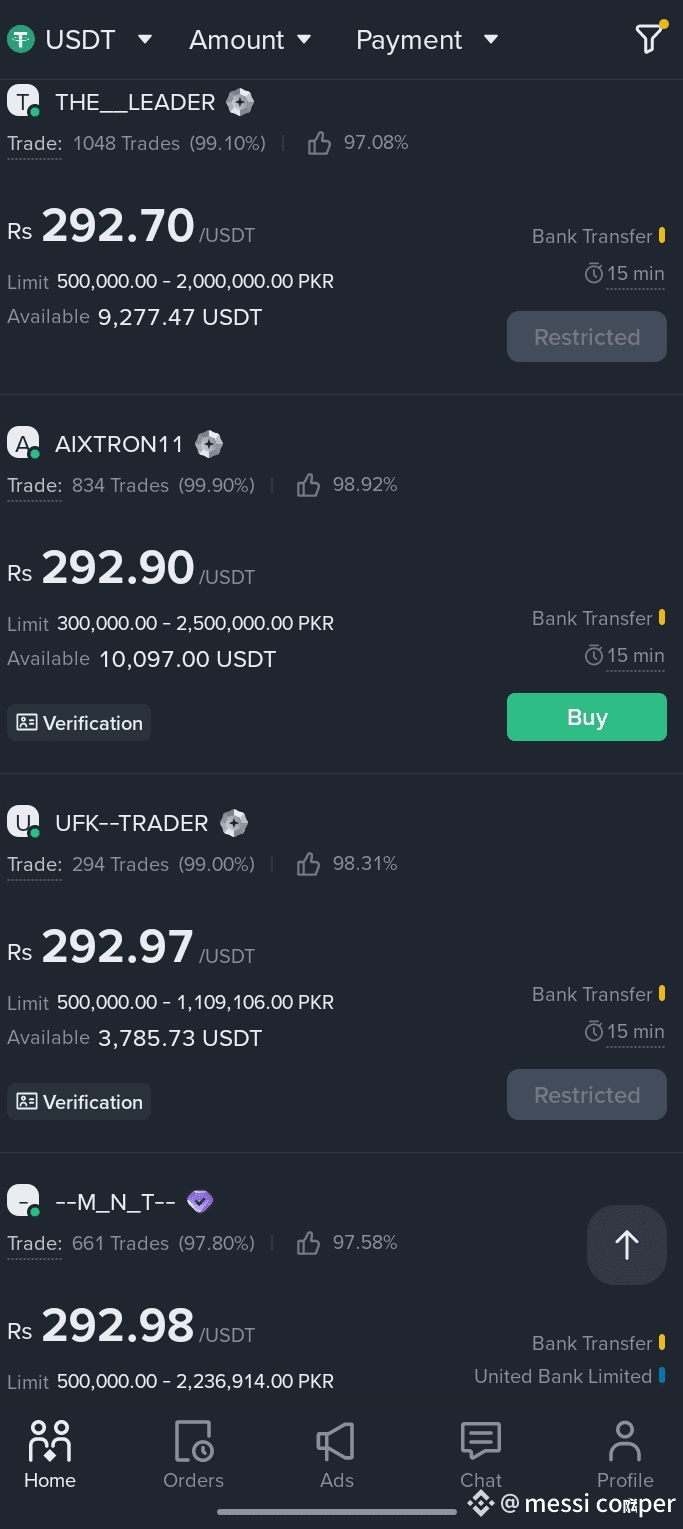683x1529 pixels.
Task: Open the Payment method dropdown
Action: tap(427, 40)
